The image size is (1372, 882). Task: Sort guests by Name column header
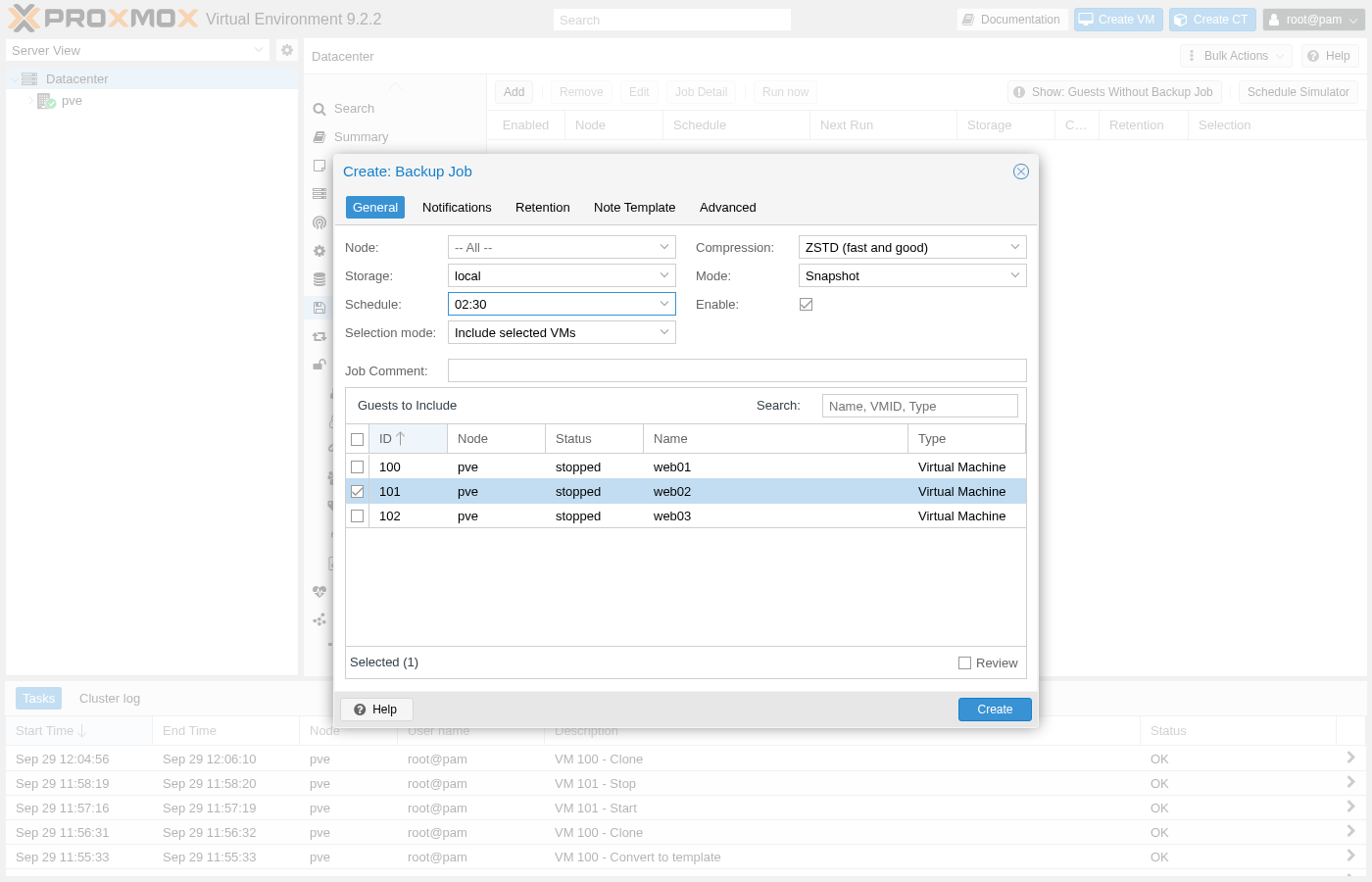pyautogui.click(x=776, y=439)
